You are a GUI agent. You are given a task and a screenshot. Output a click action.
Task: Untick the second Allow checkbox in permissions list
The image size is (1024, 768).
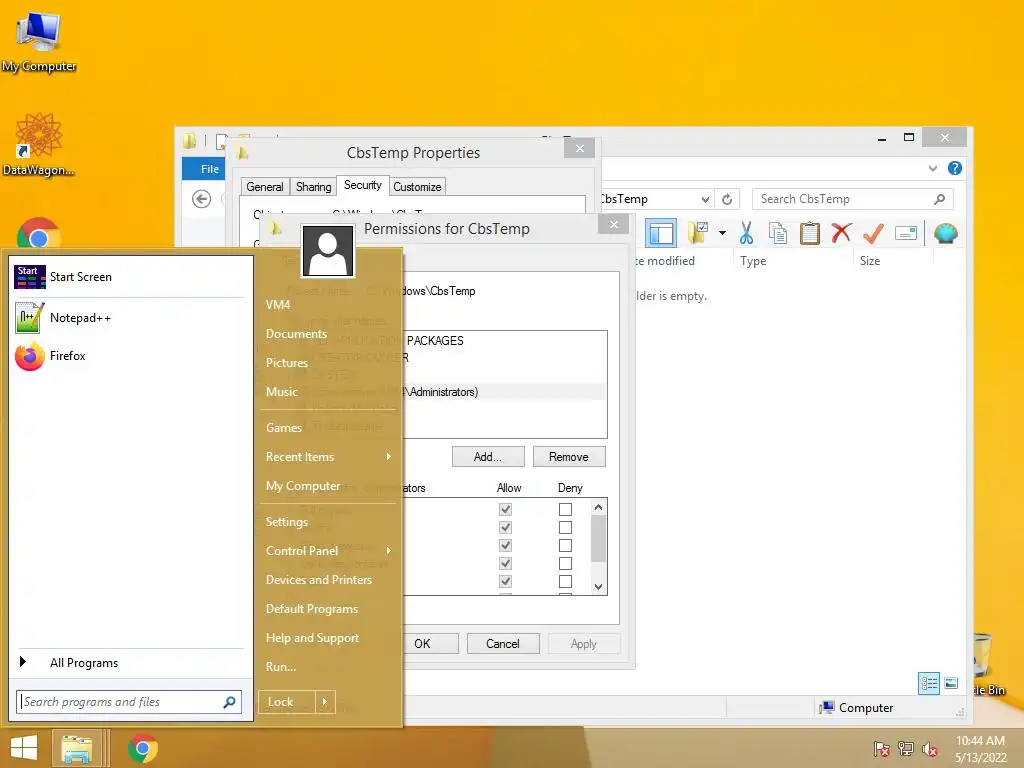click(505, 527)
